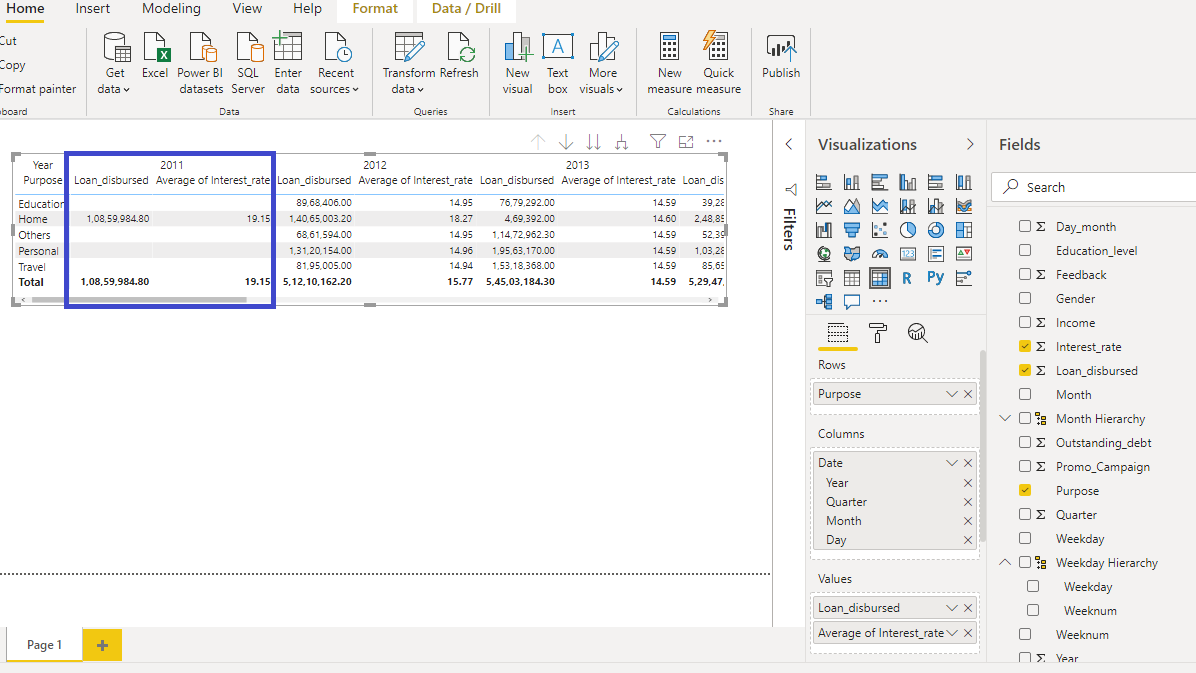The height and width of the screenshot is (673, 1196).
Task: Select the Python visual icon
Action: click(935, 278)
